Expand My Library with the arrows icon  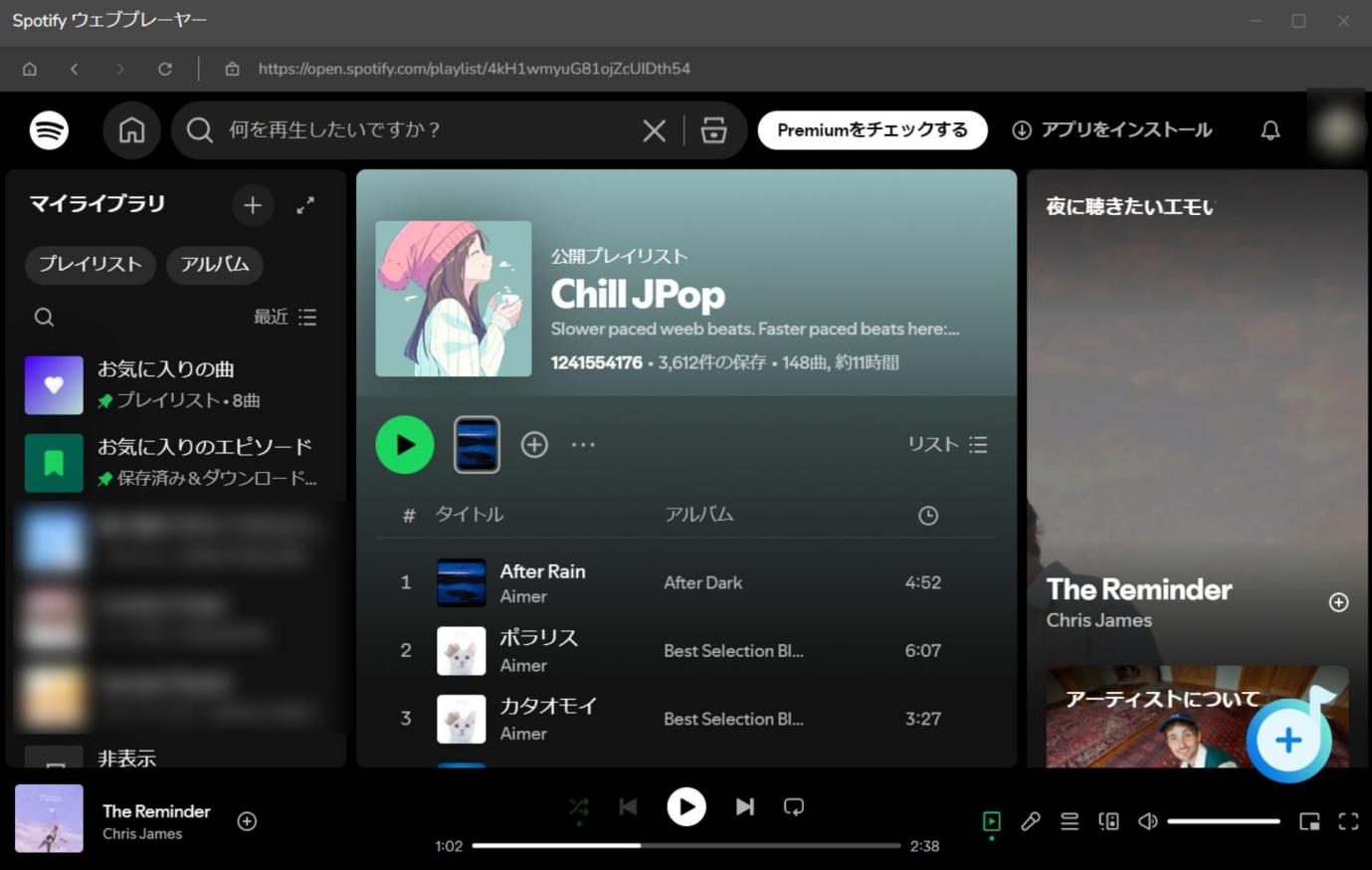[305, 205]
